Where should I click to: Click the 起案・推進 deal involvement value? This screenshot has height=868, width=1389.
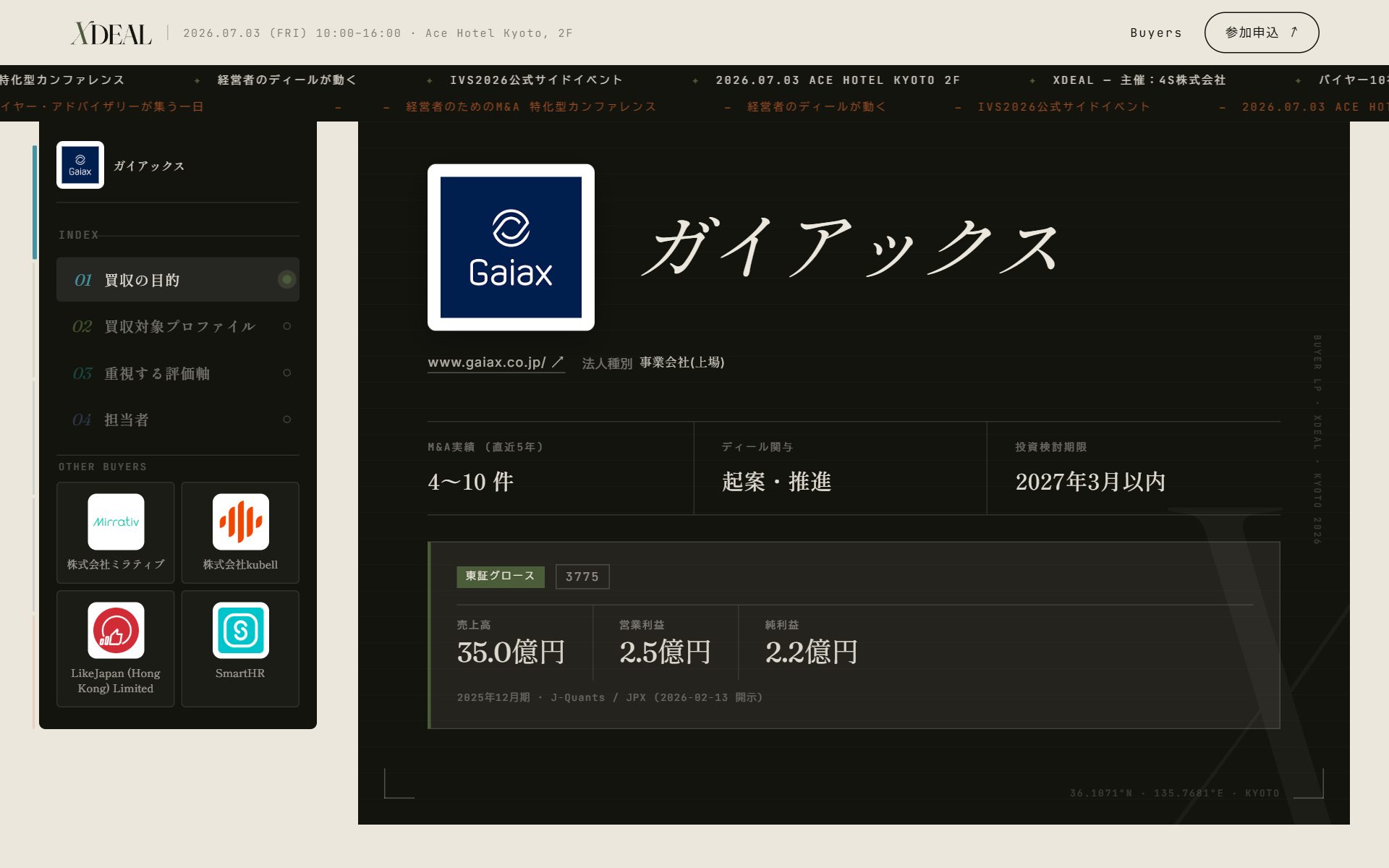(x=777, y=482)
